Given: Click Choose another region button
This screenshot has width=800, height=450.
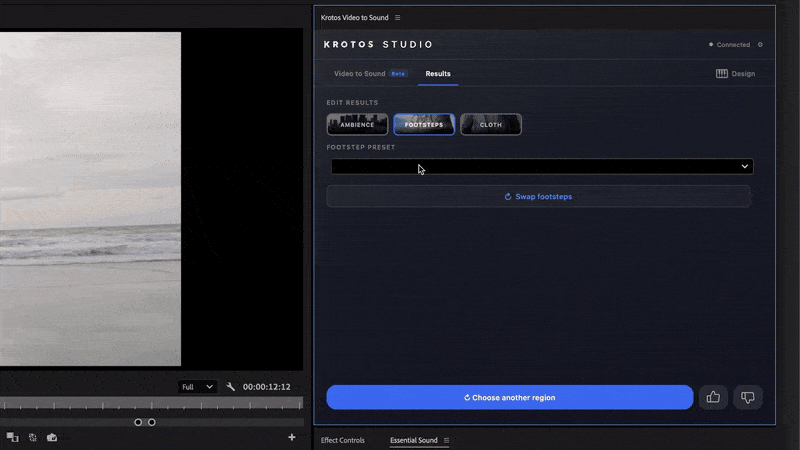Looking at the screenshot, I should pos(510,397).
